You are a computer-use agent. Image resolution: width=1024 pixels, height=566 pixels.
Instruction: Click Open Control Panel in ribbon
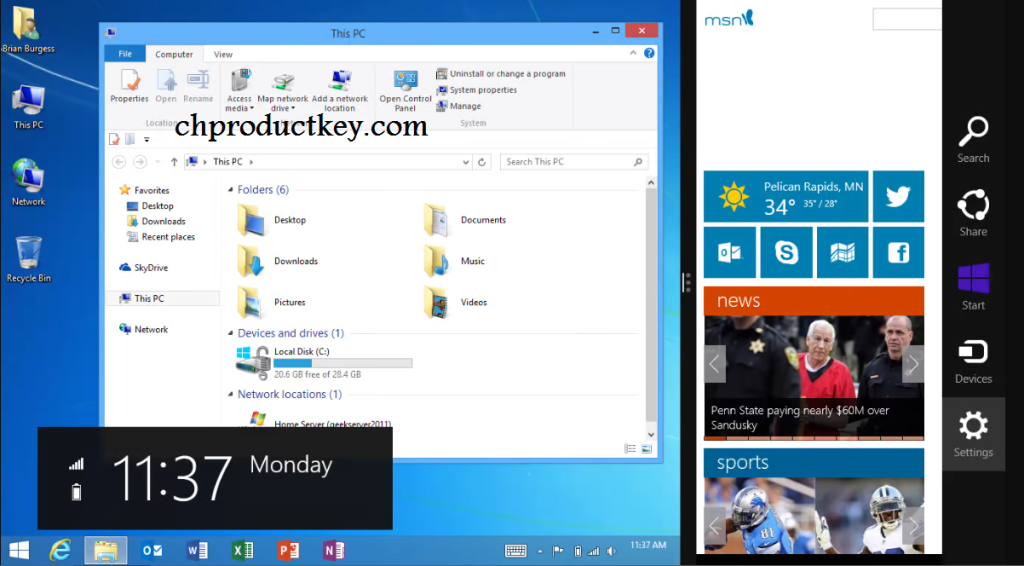point(406,90)
